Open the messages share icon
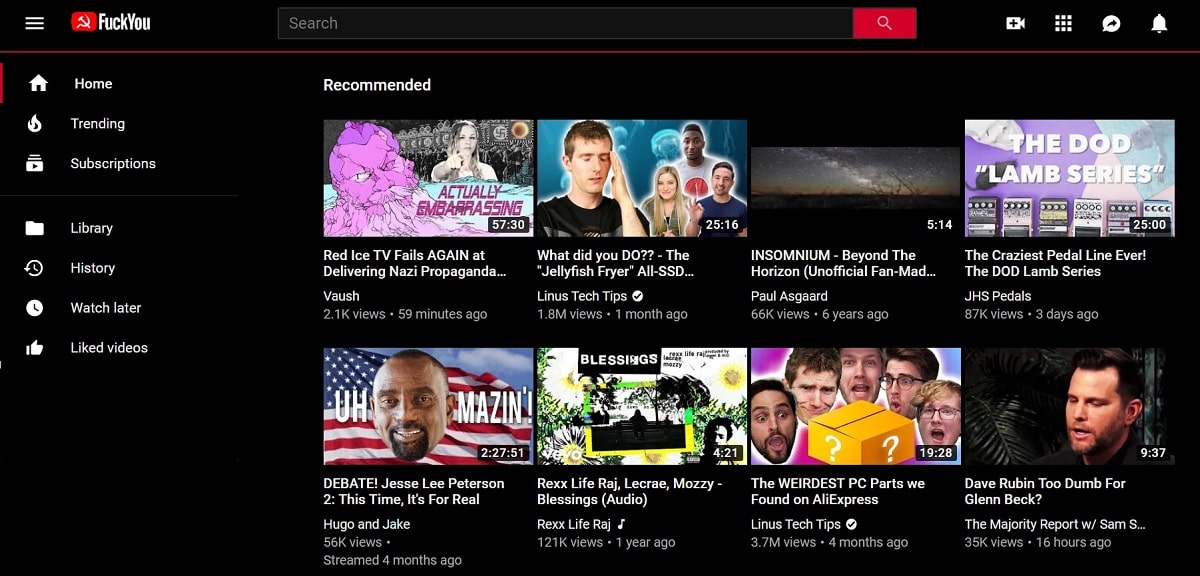 [x=1111, y=23]
